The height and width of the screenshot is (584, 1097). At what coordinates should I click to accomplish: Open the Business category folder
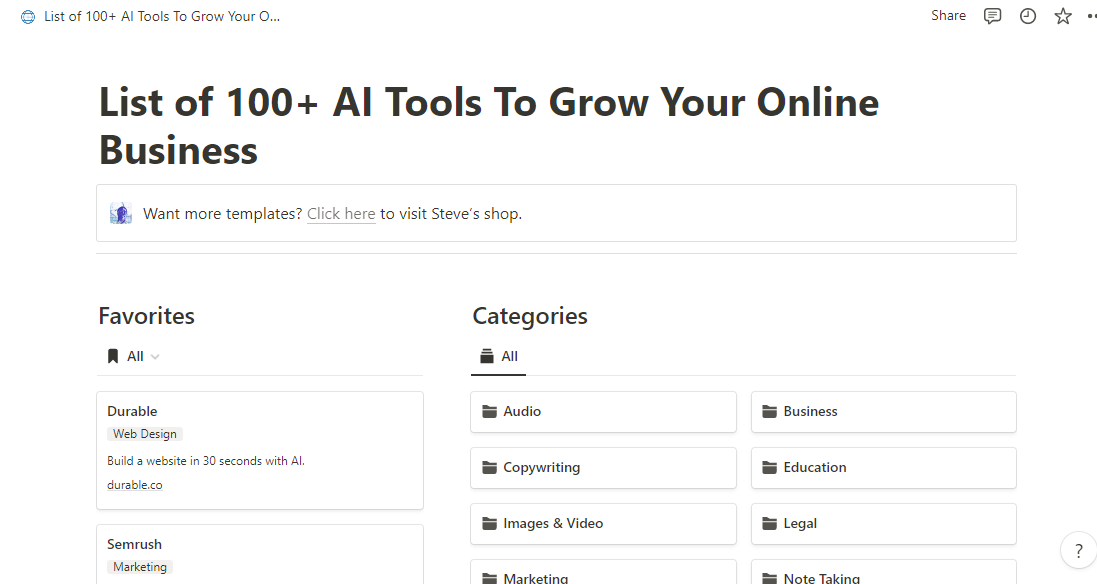tap(884, 411)
